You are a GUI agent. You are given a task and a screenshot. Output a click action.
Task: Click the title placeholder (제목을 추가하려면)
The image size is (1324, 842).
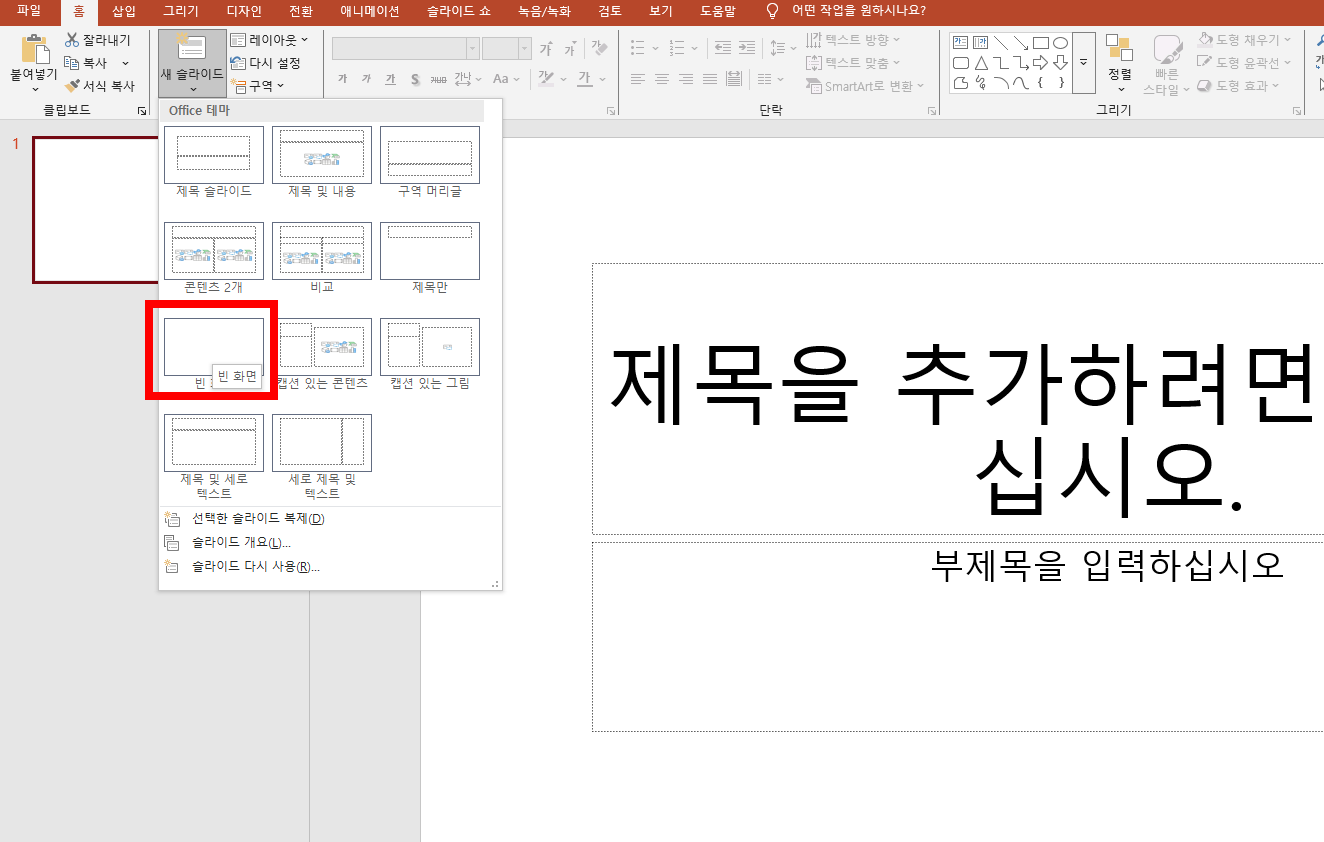click(958, 399)
